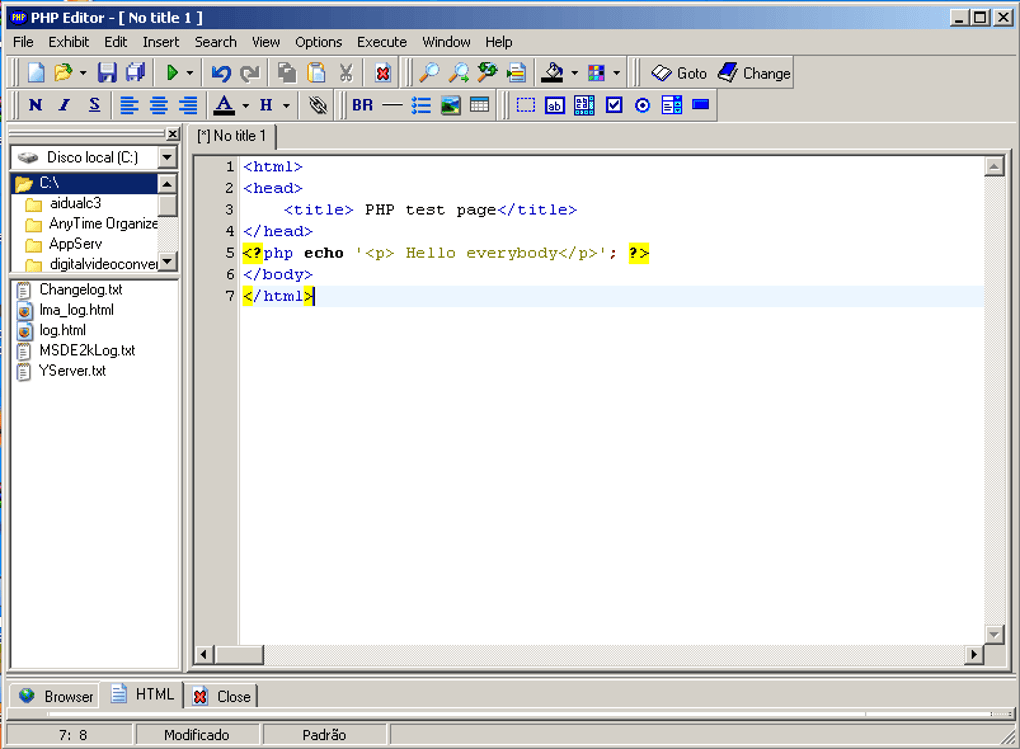1020x749 pixels.
Task: Click the paint bucket fill color icon
Action: [x=553, y=72]
